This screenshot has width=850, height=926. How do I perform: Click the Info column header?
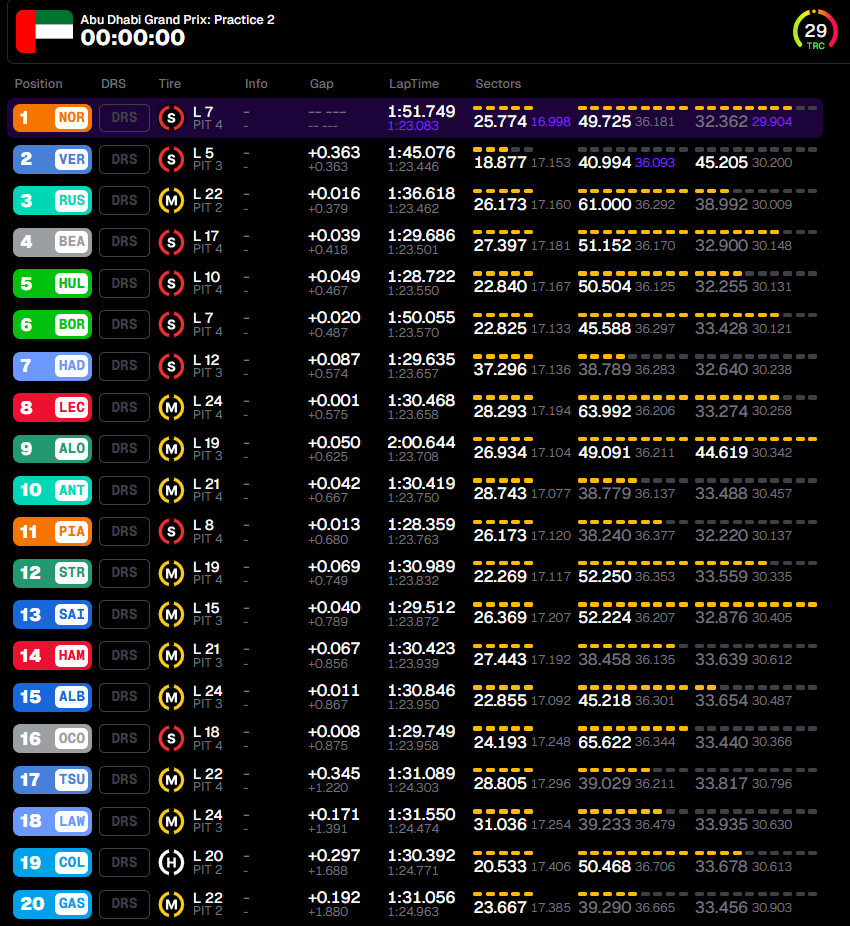click(256, 84)
